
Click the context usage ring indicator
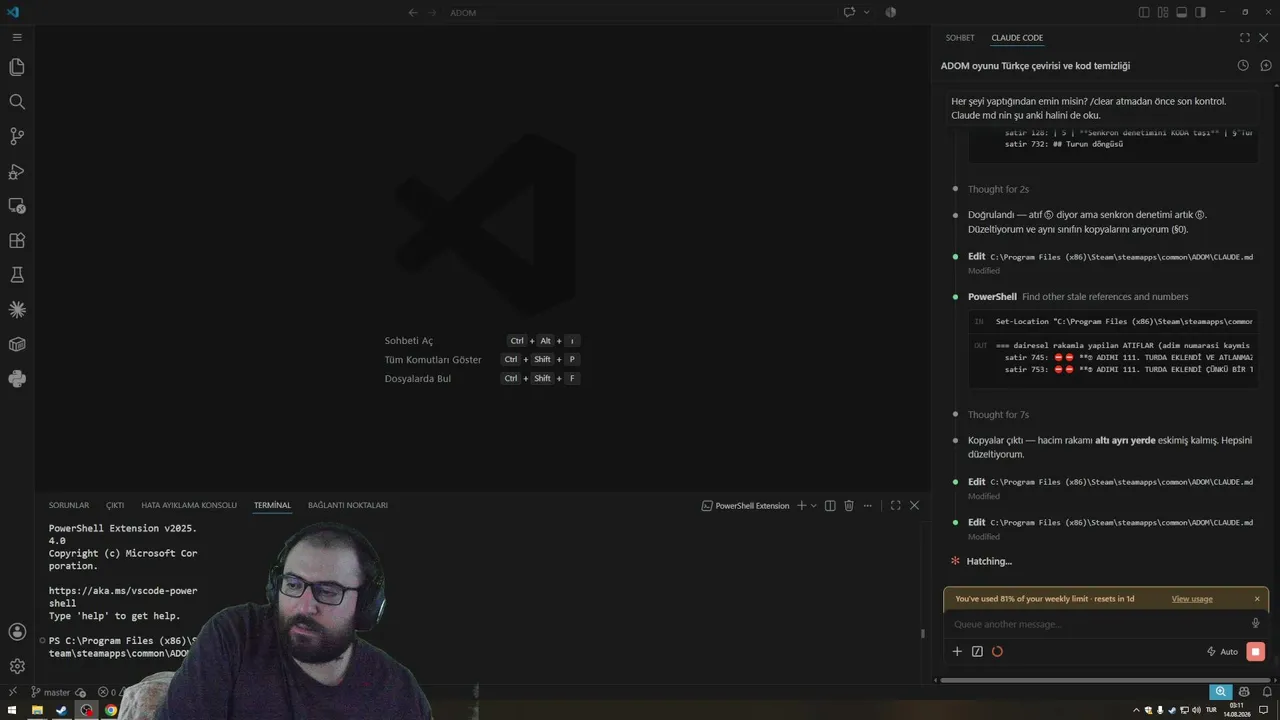coord(997,652)
